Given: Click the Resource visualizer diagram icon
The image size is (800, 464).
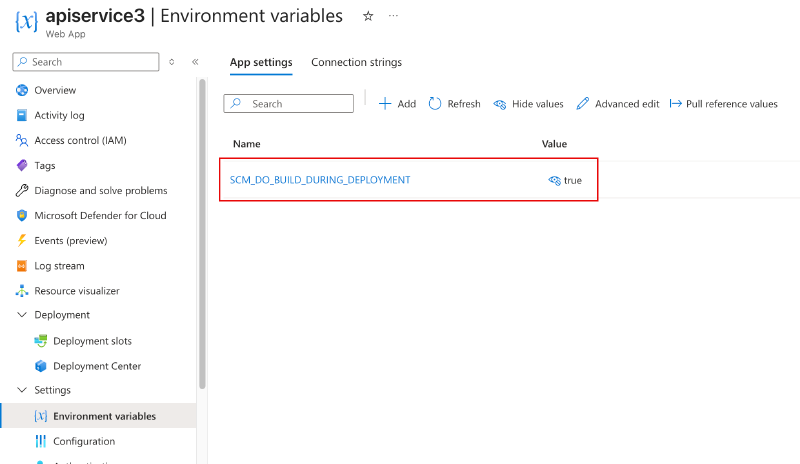Looking at the screenshot, I should coord(22,291).
